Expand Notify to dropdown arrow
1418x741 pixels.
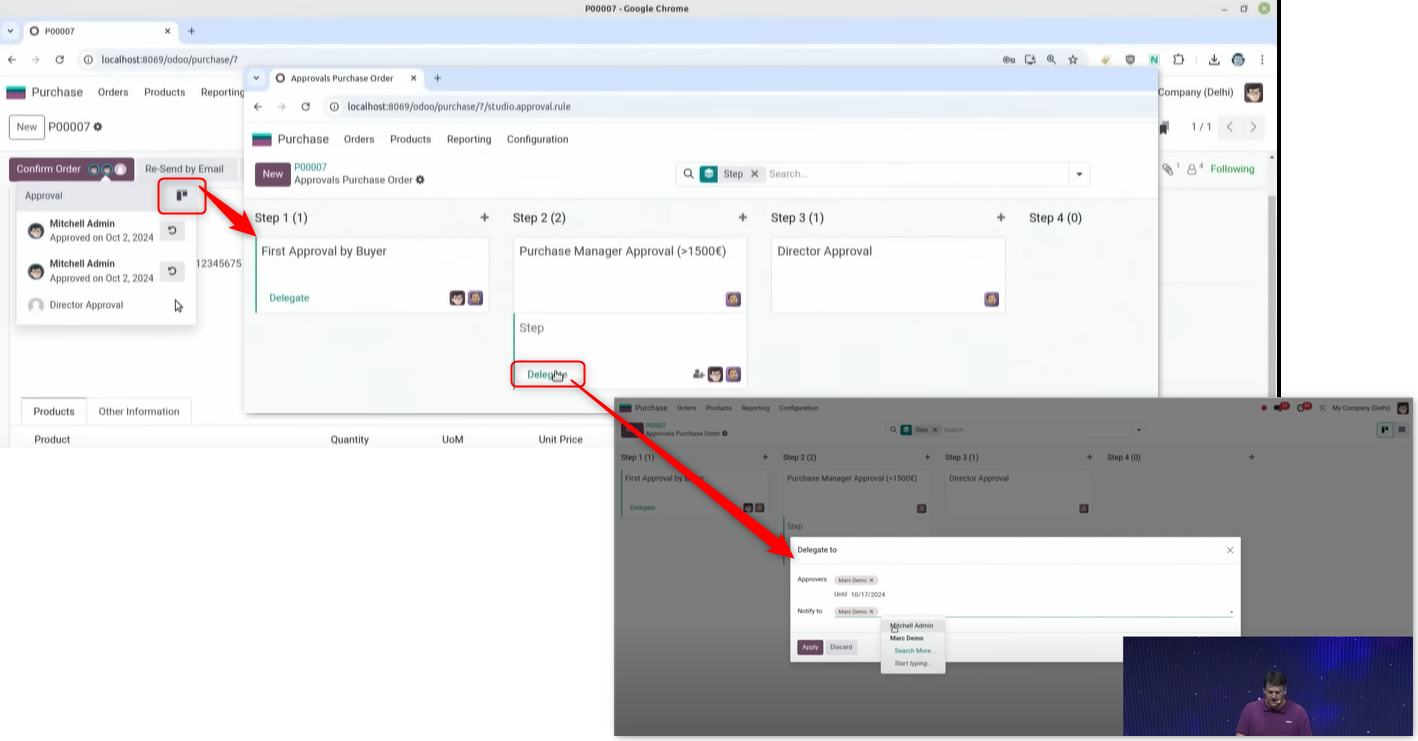point(1231,612)
